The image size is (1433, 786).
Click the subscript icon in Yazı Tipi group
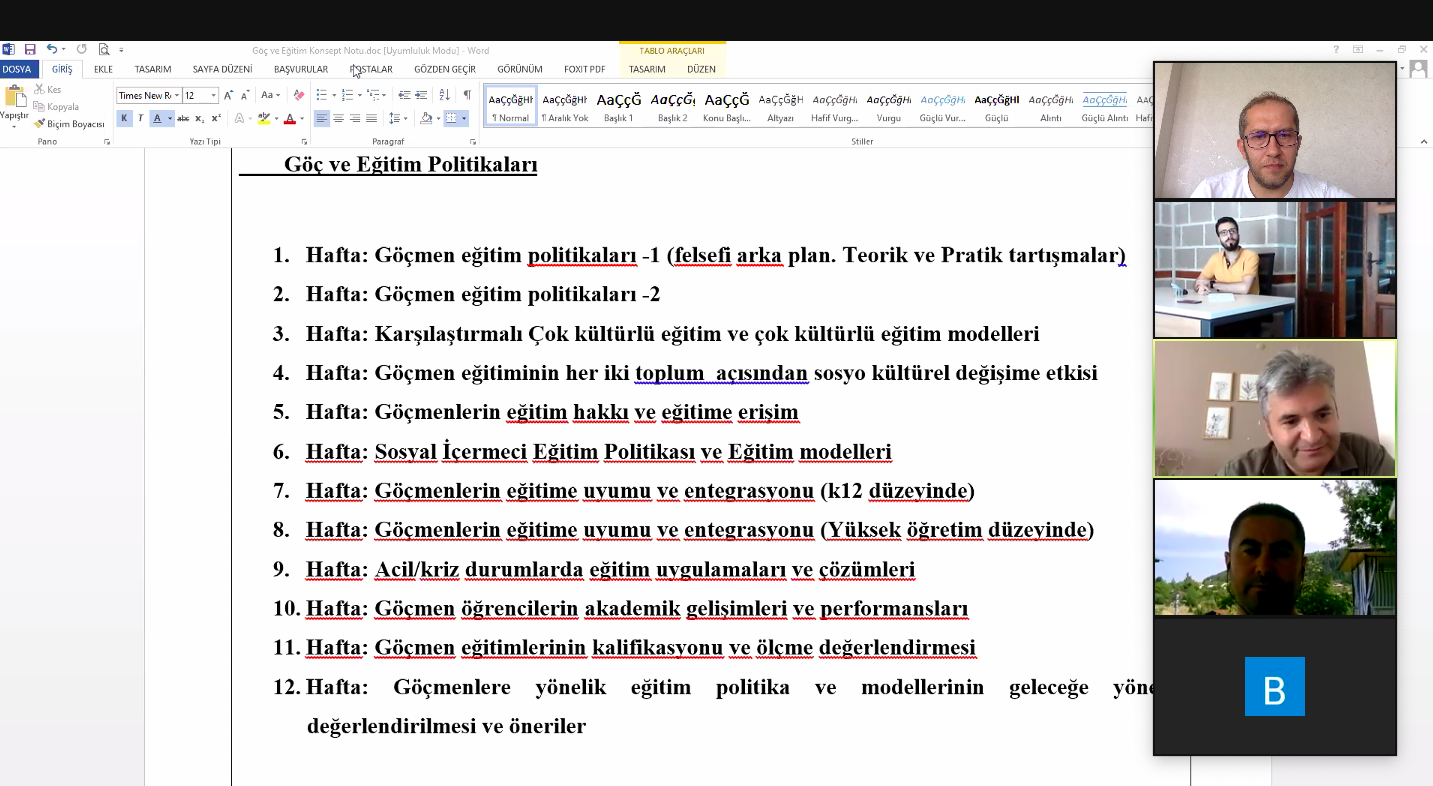(198, 119)
